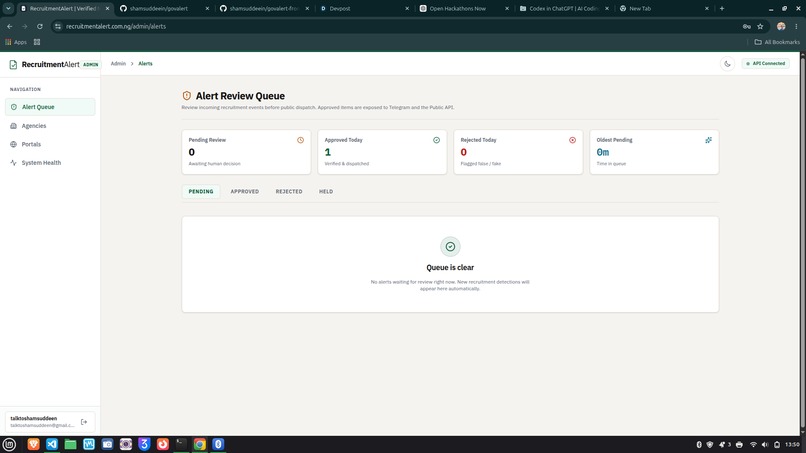
Task: Open the tab search dropdown arrow
Action: [8, 8]
